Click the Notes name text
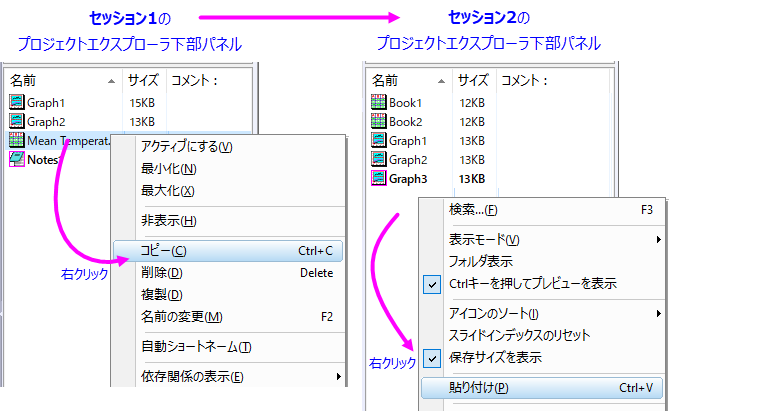Screen dimensions: 765x411 coord(43,160)
